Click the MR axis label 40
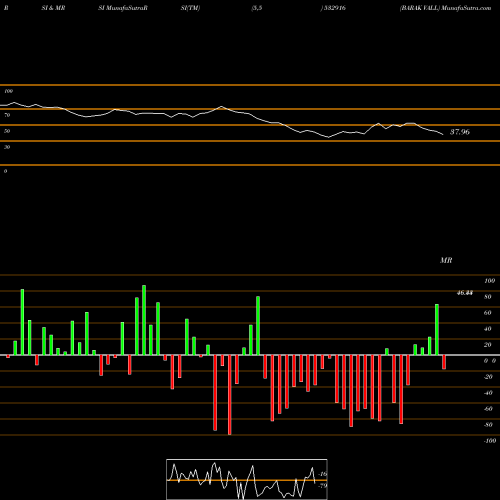 (488, 329)
